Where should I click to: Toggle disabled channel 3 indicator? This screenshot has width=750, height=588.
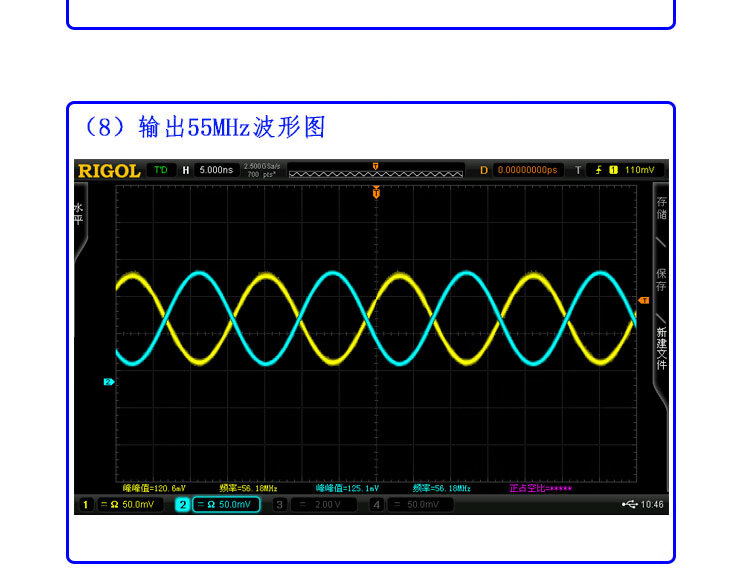tap(279, 505)
